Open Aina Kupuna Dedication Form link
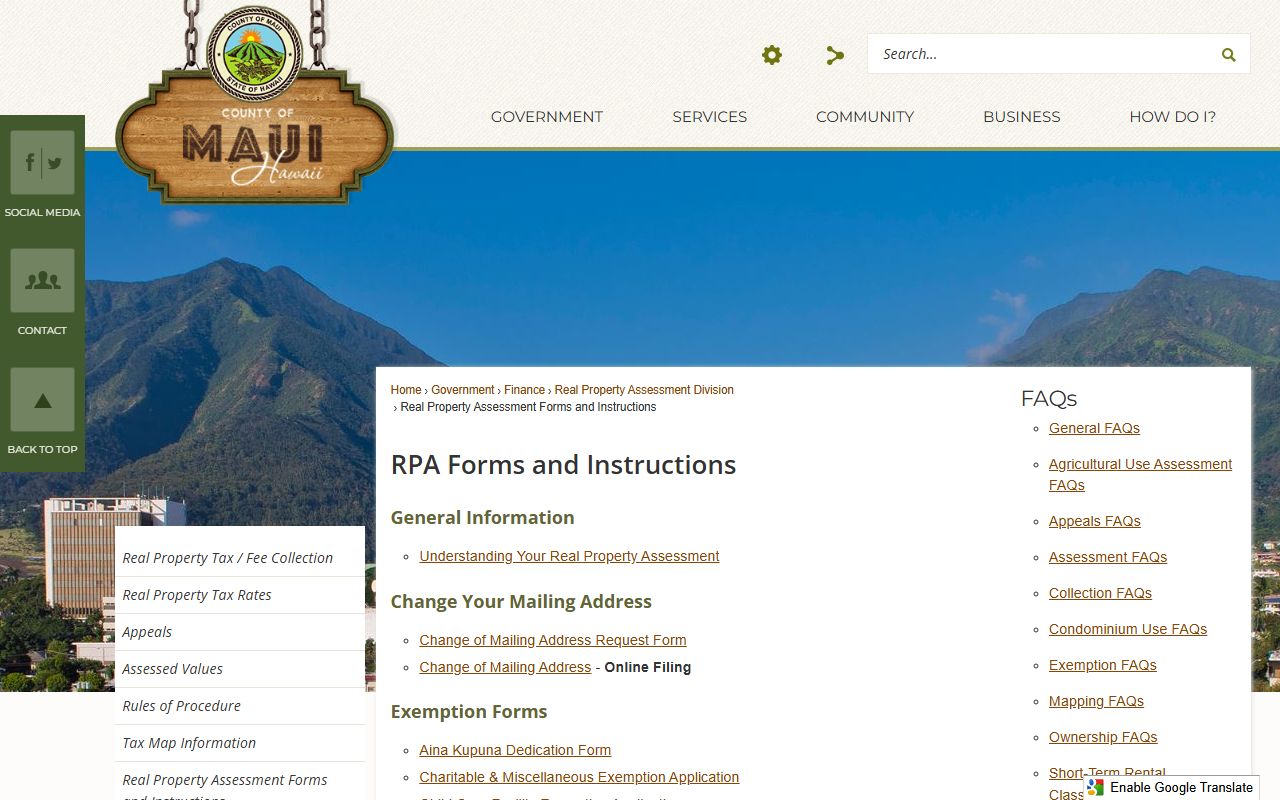 tap(515, 750)
